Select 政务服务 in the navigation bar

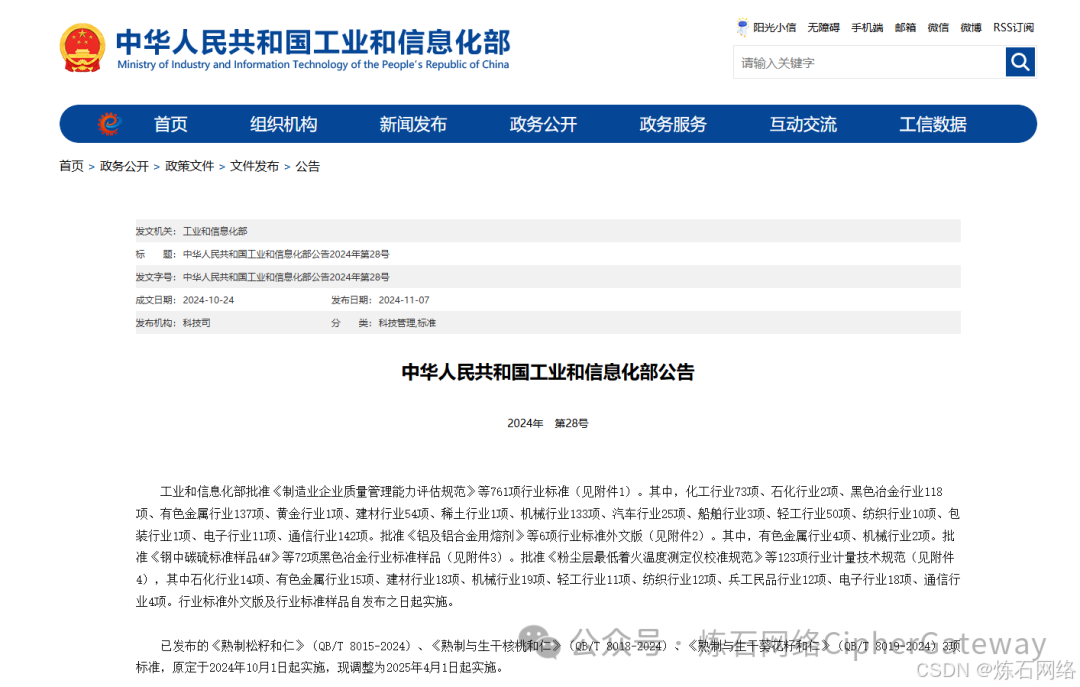coord(674,124)
